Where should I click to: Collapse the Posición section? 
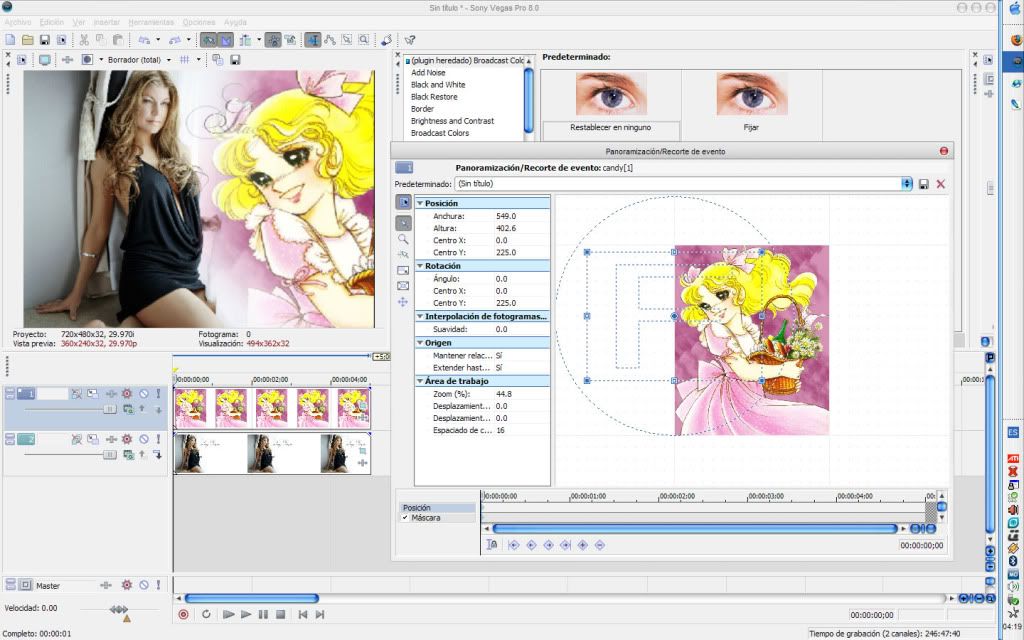420,203
